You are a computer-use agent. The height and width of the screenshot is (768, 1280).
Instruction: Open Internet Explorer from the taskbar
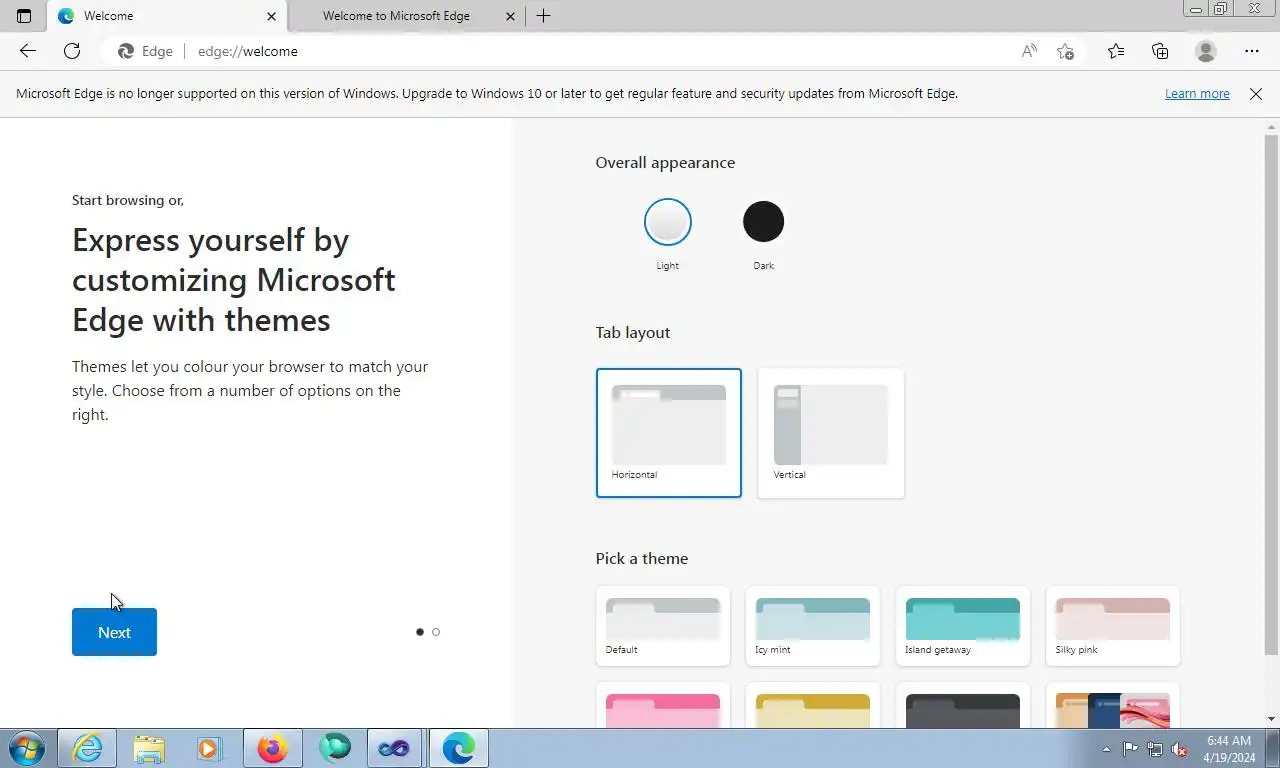pos(87,748)
